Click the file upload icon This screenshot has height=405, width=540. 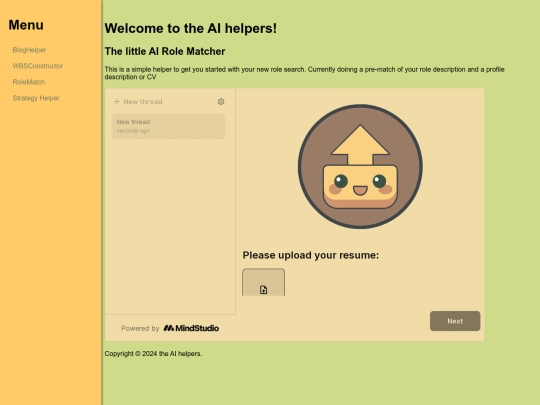click(x=263, y=290)
